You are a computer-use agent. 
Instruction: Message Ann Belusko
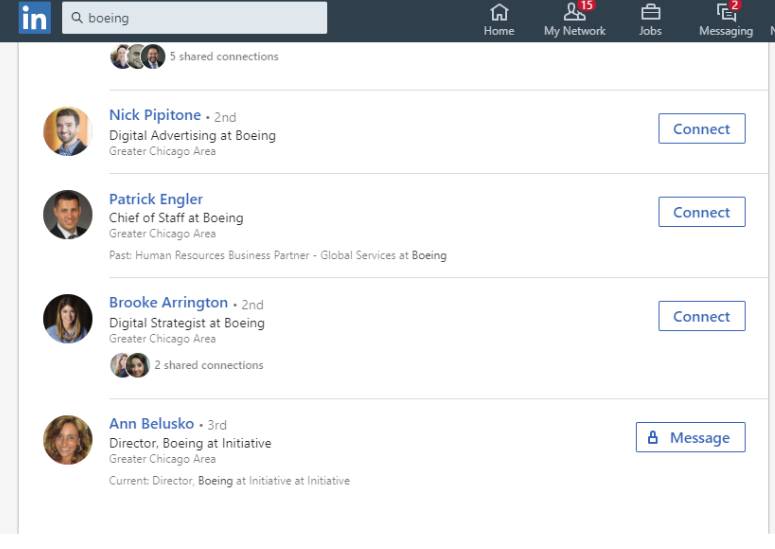click(690, 437)
